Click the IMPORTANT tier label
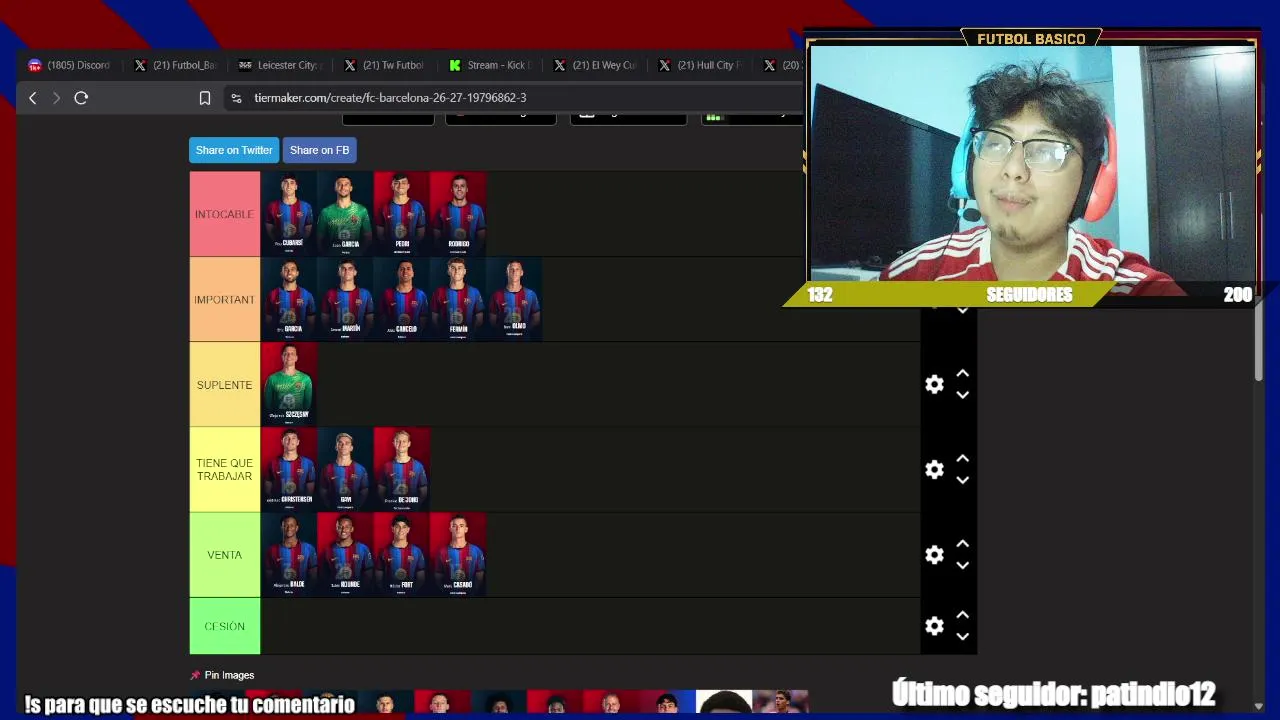This screenshot has height=720, width=1280. (x=225, y=299)
